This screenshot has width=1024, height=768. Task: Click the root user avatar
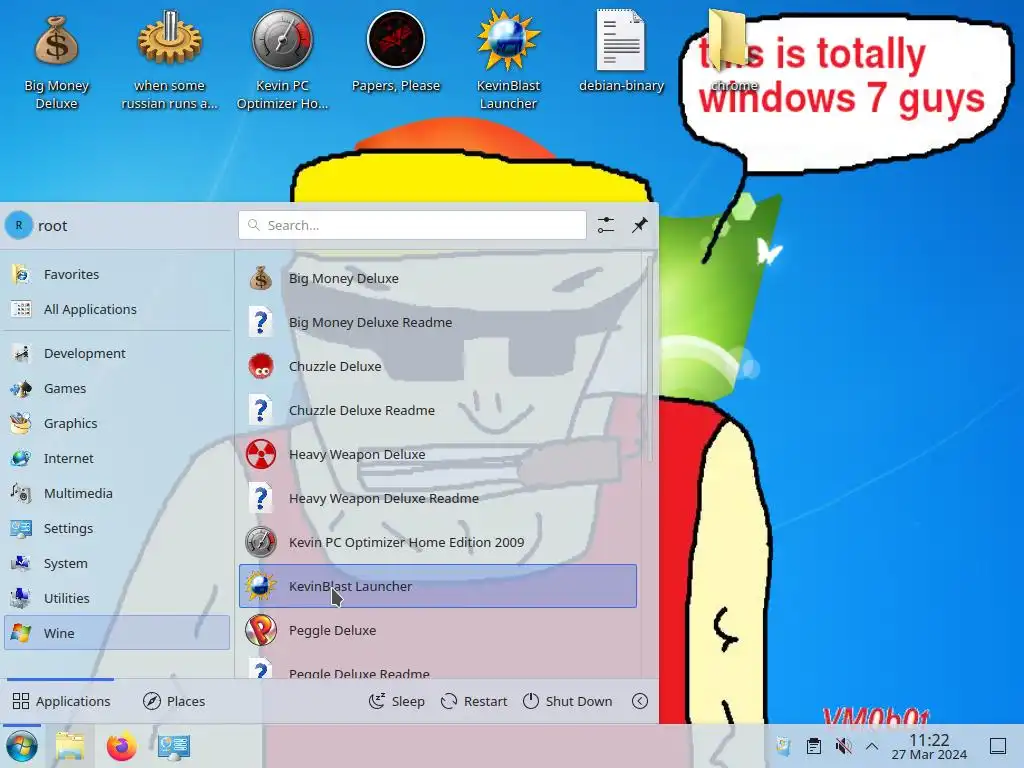click(19, 225)
